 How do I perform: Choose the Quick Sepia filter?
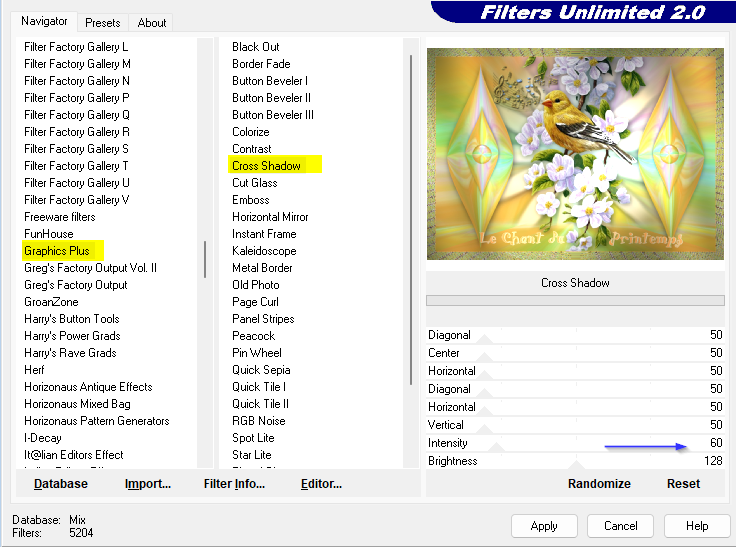click(x=261, y=370)
